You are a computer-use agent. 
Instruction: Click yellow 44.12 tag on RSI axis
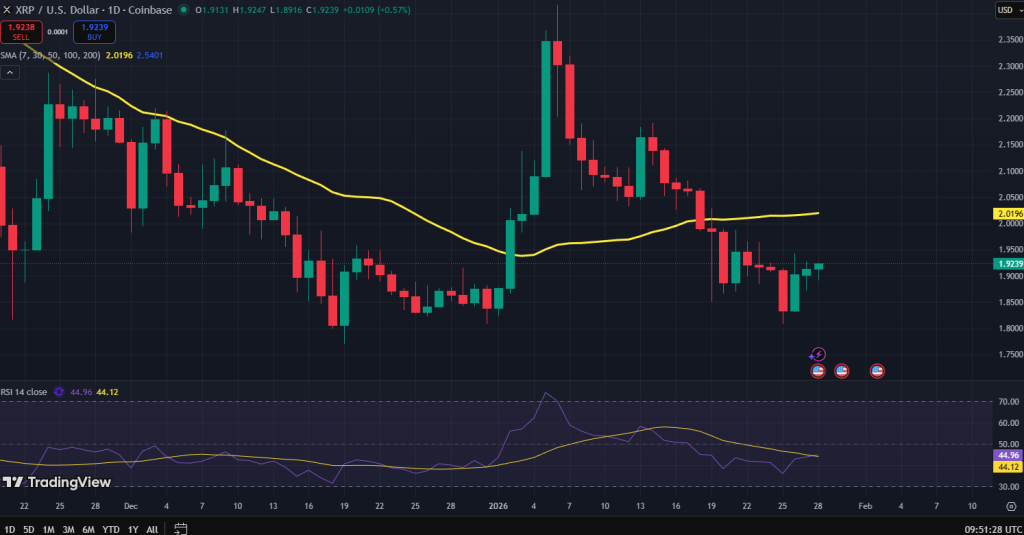(x=1008, y=466)
